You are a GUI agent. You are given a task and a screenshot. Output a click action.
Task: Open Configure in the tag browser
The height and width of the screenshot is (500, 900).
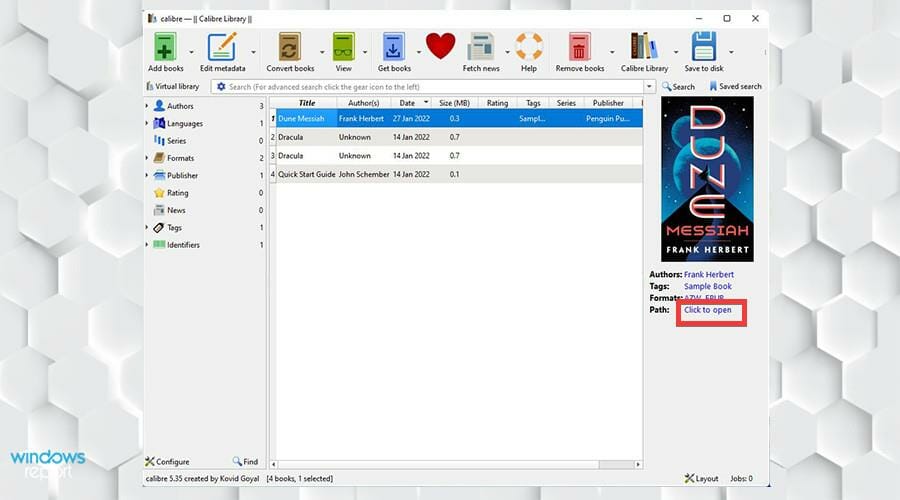[x=167, y=462]
